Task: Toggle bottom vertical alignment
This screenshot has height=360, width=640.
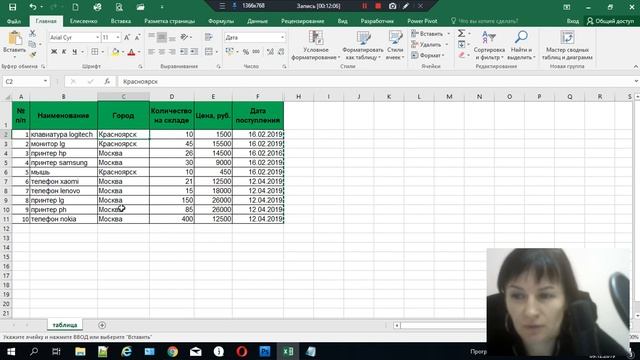Action: coord(172,38)
